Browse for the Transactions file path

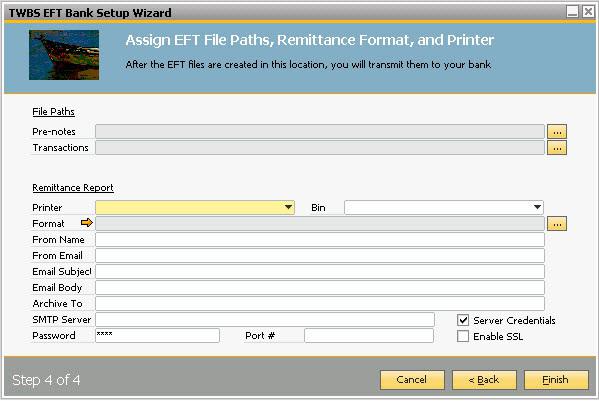point(557,148)
